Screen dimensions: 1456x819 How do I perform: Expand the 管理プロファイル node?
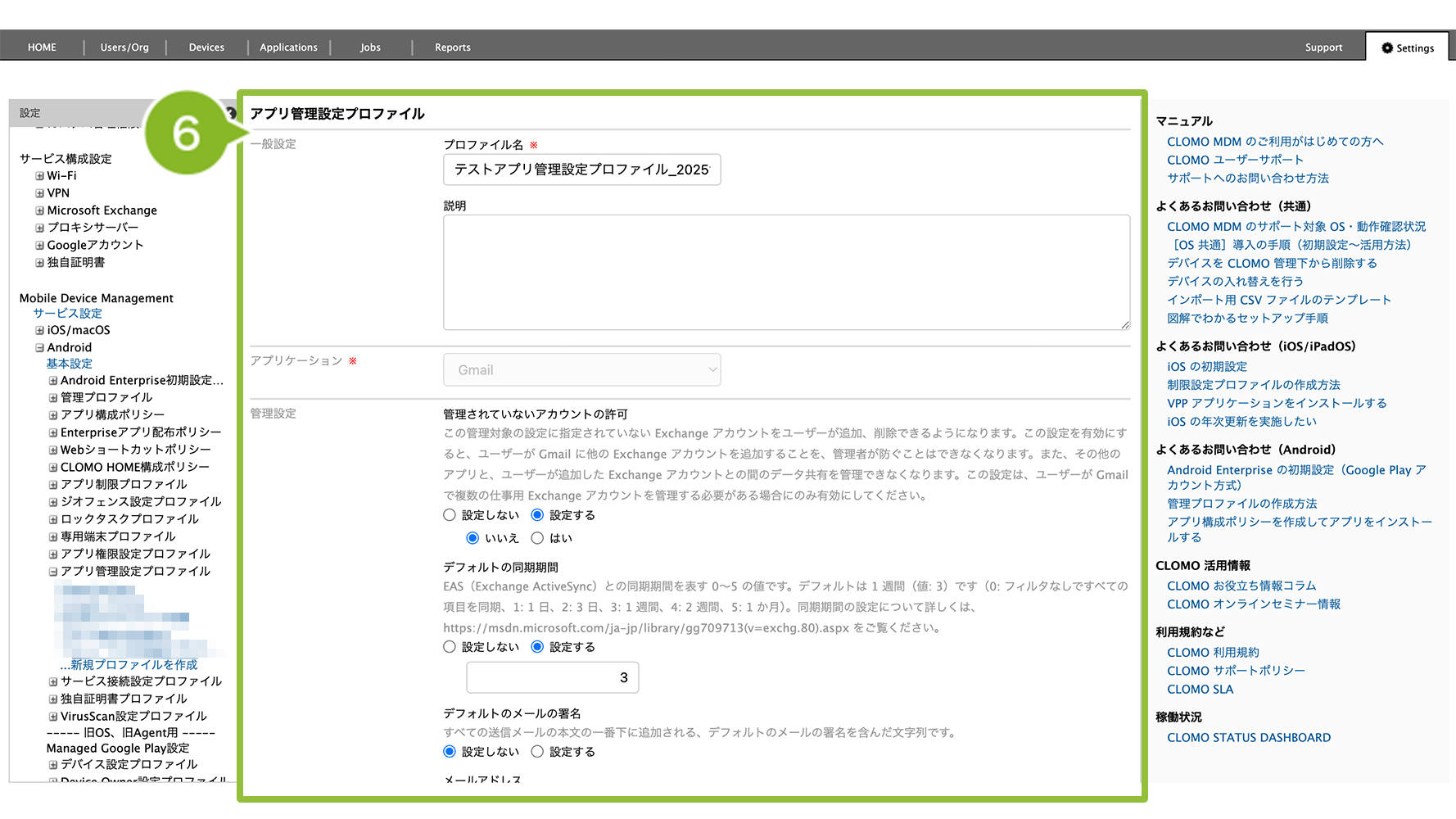click(53, 398)
